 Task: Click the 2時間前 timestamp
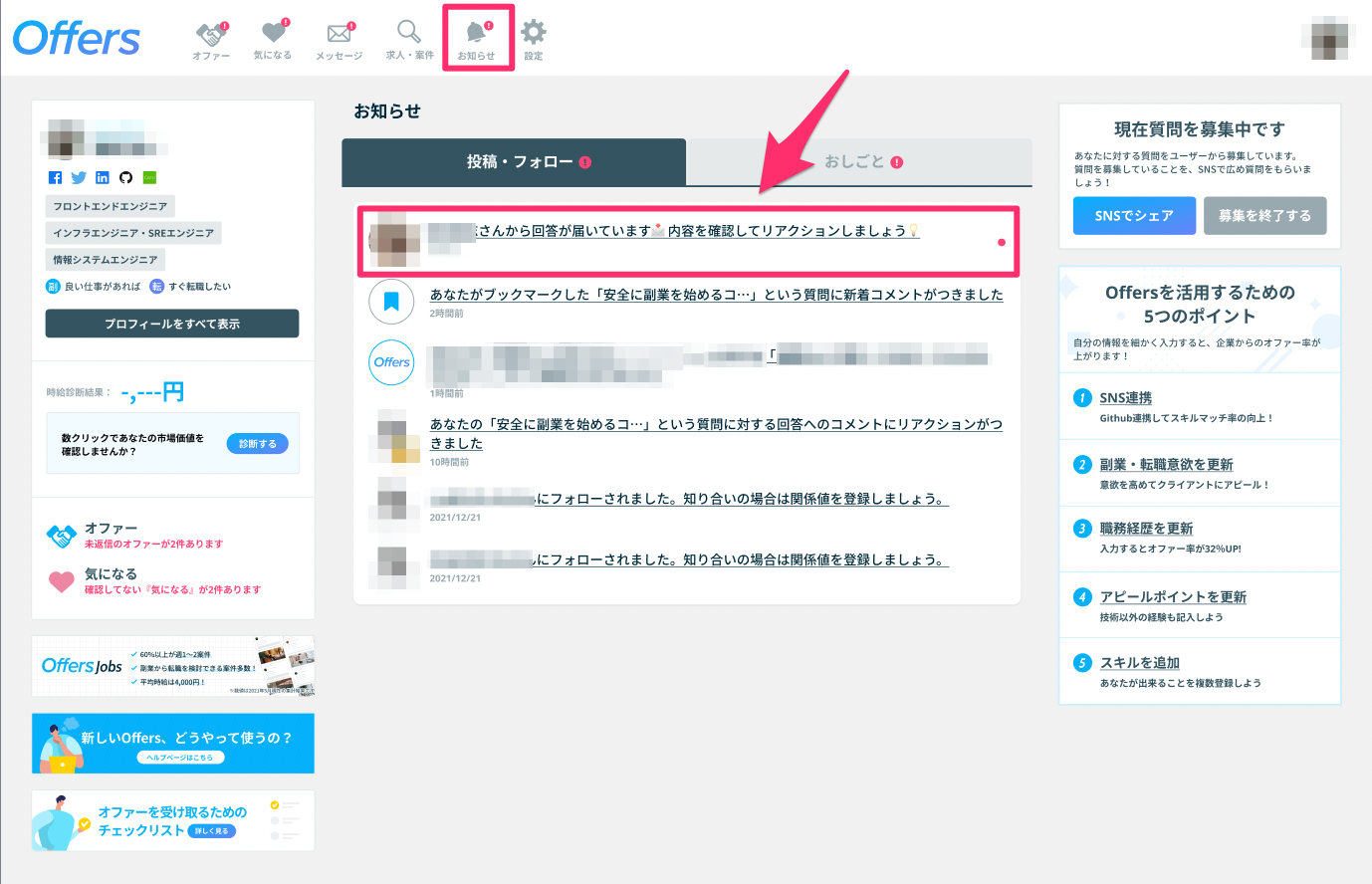(447, 314)
